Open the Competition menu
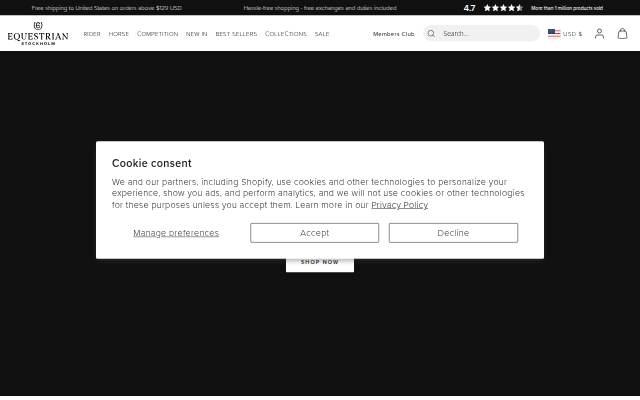Viewport: 640px width, 400px height. (158, 34)
